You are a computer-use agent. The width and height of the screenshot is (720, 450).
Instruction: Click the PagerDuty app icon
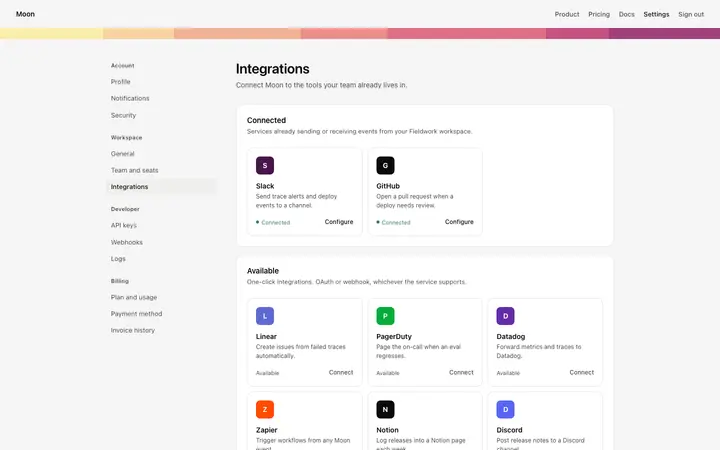coord(385,316)
